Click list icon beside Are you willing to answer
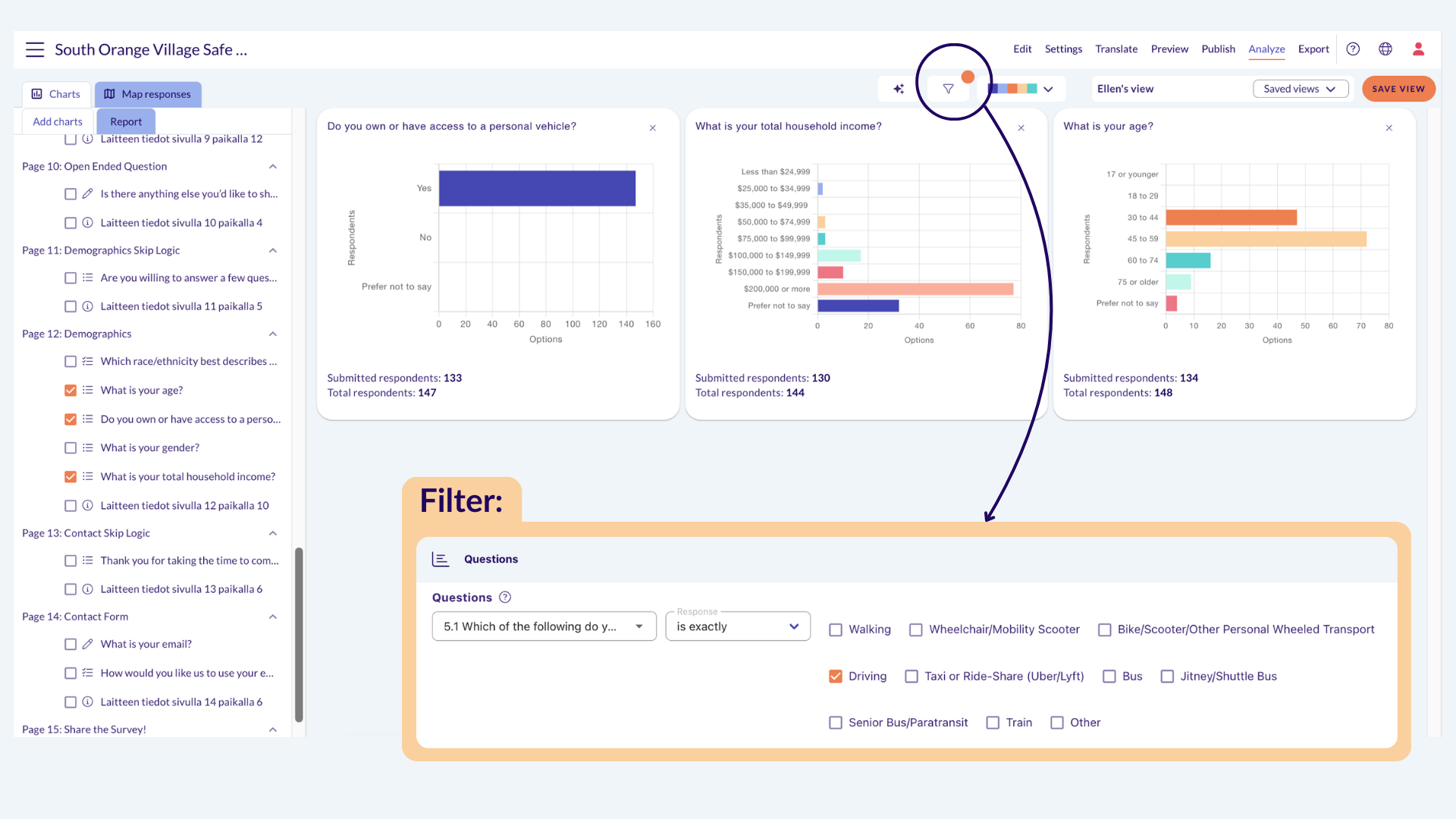This screenshot has height=819, width=1456. [x=87, y=278]
